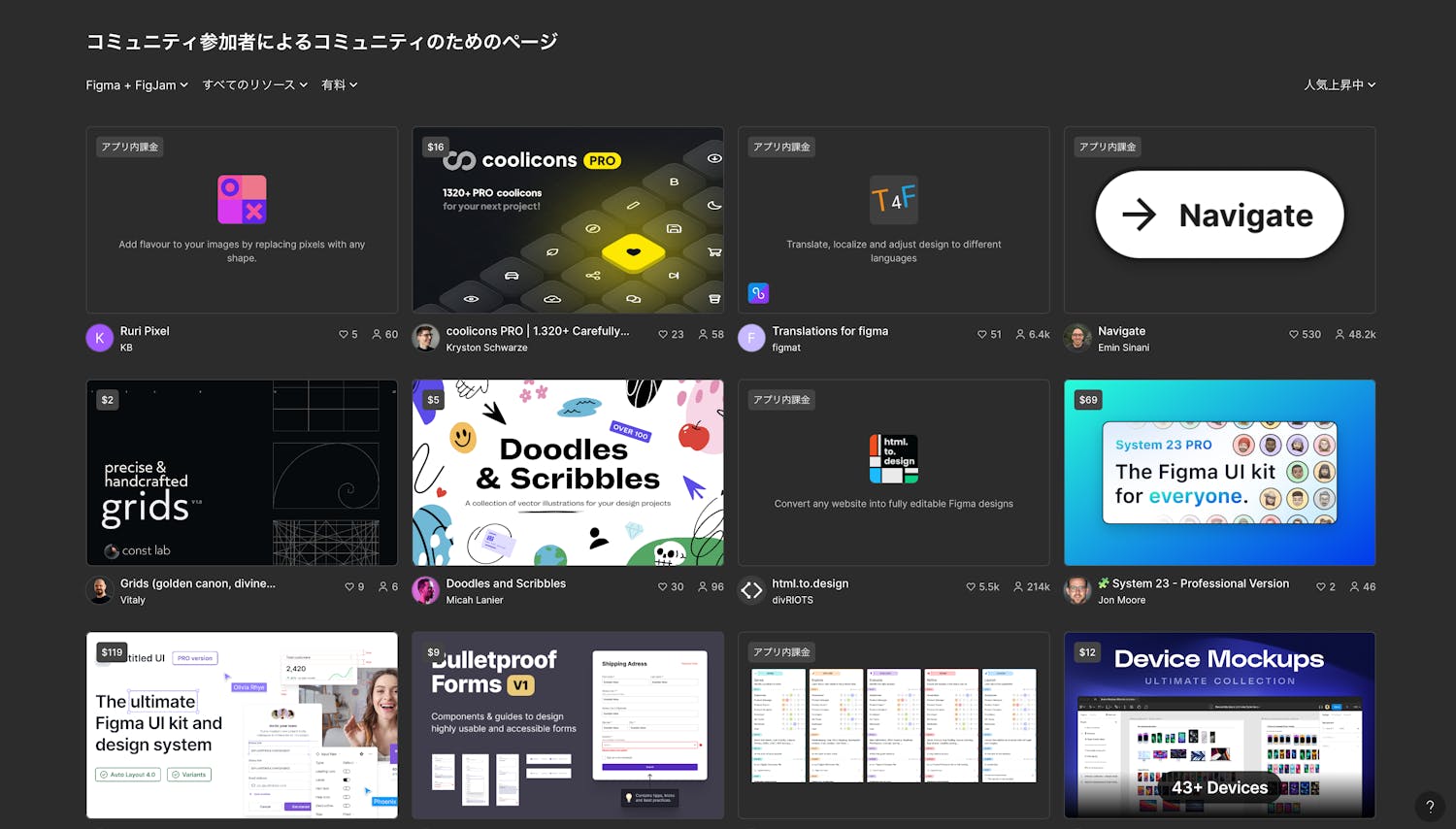The height and width of the screenshot is (829, 1456).
Task: Expand the すべてのリソース filter dropdown
Action: (x=254, y=85)
